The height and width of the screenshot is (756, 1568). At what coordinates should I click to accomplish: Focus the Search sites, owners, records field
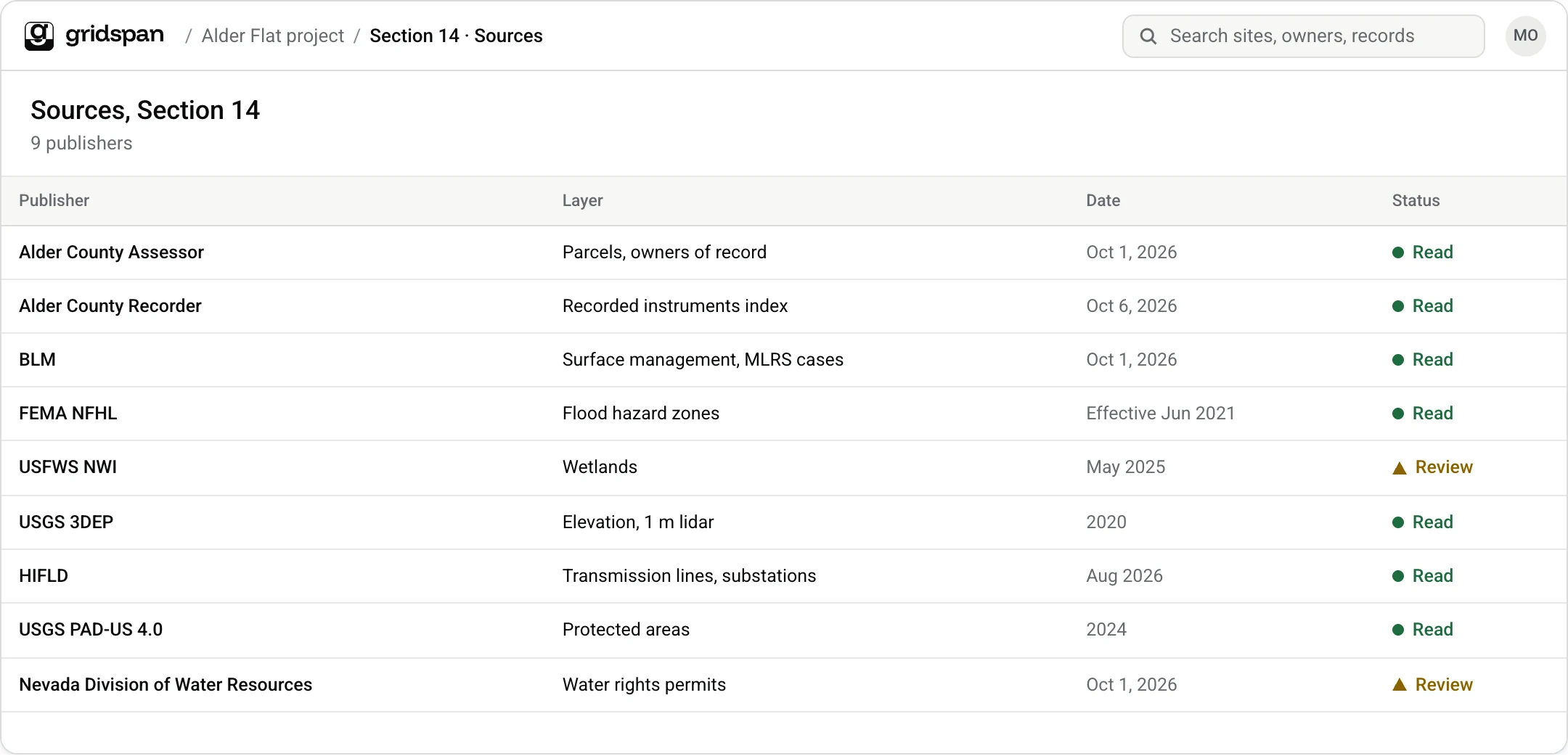pos(1303,36)
